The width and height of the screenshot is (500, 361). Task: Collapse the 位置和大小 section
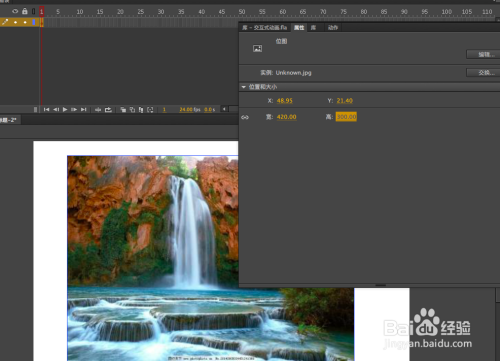(x=244, y=87)
